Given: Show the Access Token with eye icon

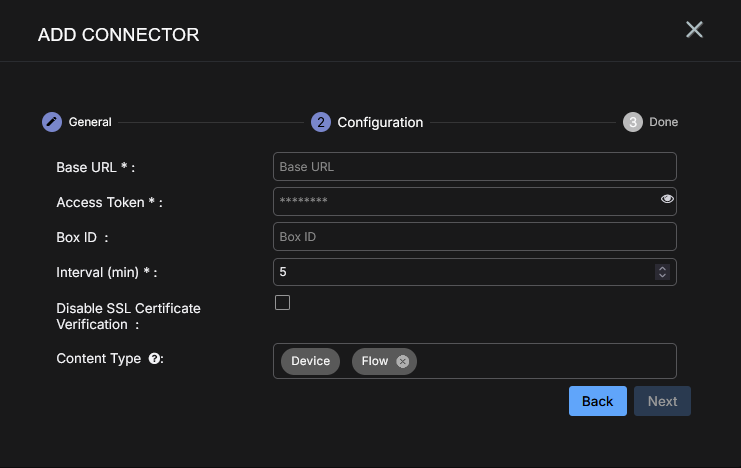Looking at the screenshot, I should point(667,200).
